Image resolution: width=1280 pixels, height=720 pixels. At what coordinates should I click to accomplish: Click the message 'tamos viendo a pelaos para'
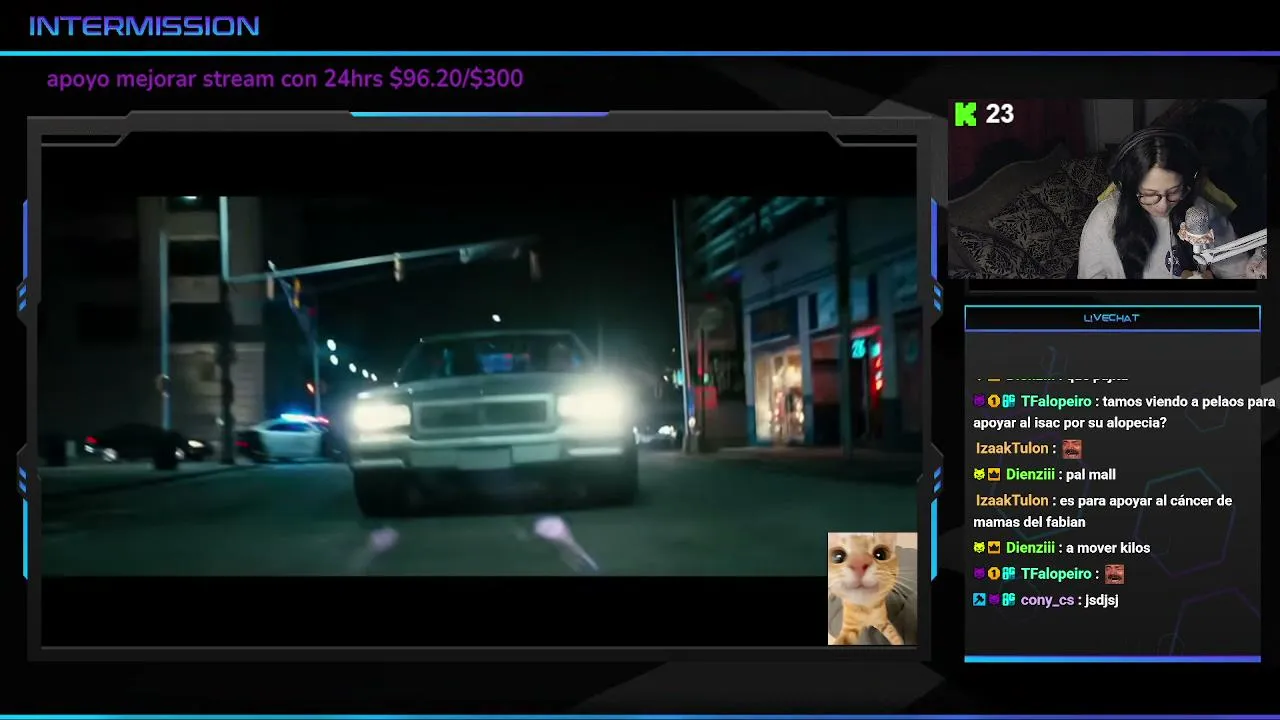click(1189, 402)
